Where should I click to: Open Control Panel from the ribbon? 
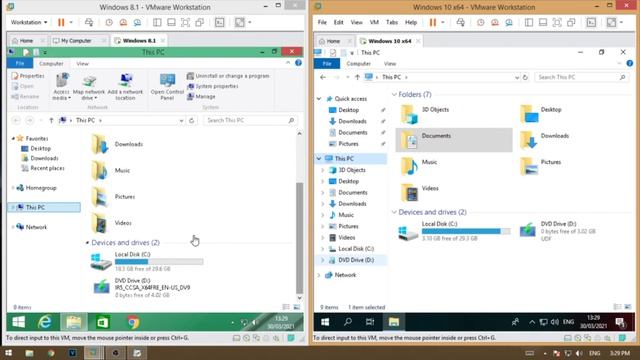[167, 86]
